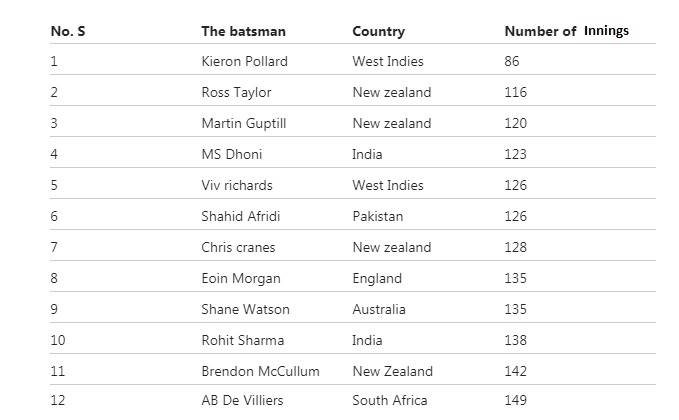Select the Rohit Sharma entry
Image resolution: width=679 pixels, height=420 pixels.
[x=243, y=340]
